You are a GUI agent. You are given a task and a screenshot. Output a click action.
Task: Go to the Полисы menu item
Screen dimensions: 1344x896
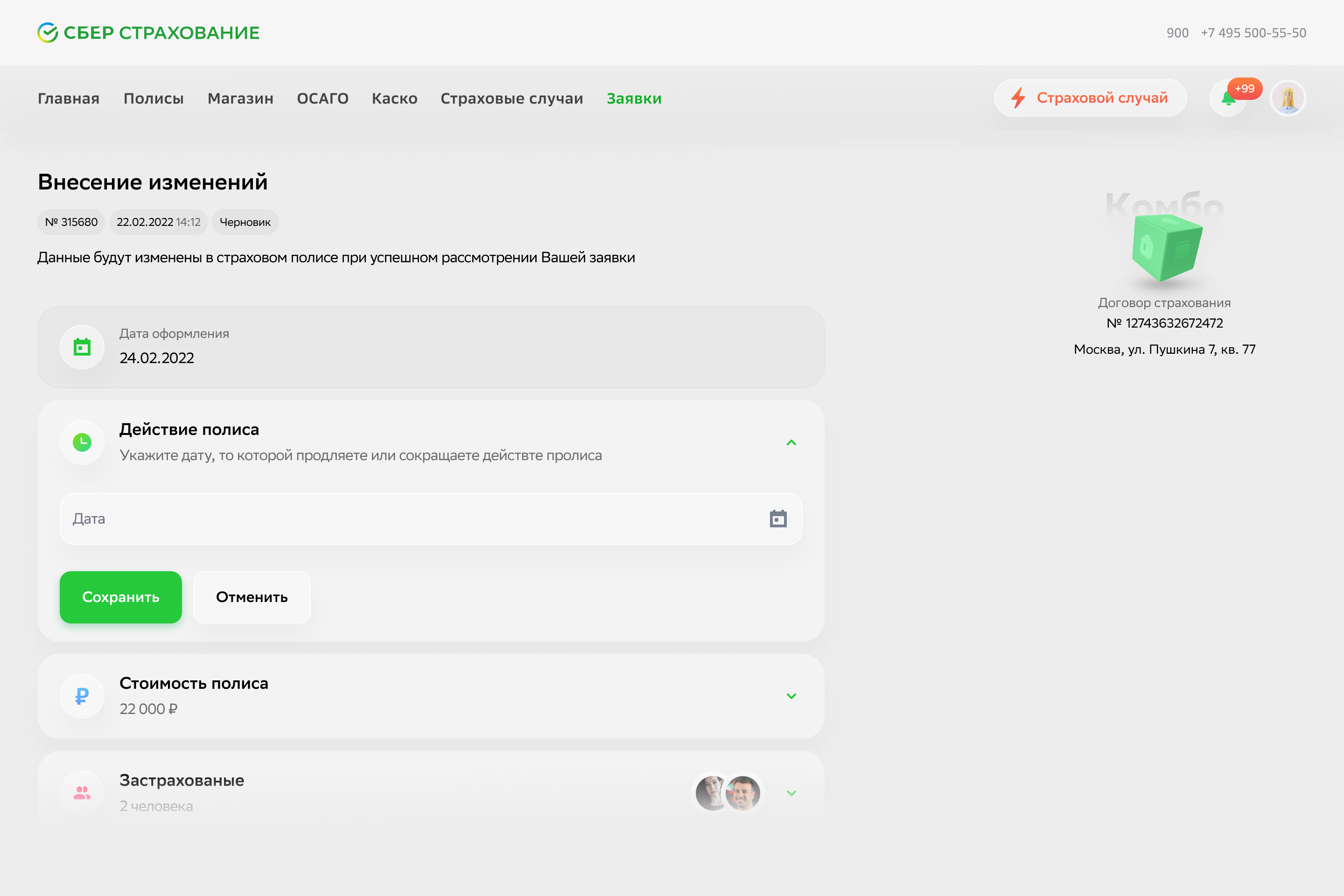[154, 98]
